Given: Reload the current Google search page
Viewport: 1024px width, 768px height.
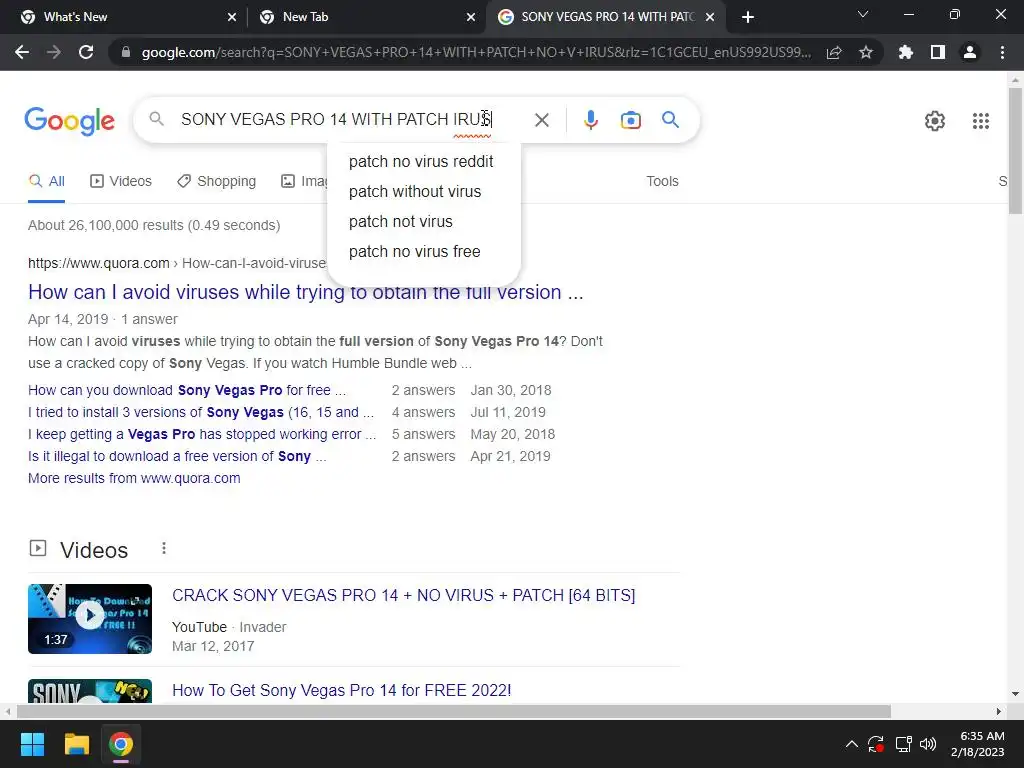Looking at the screenshot, I should pos(86,52).
